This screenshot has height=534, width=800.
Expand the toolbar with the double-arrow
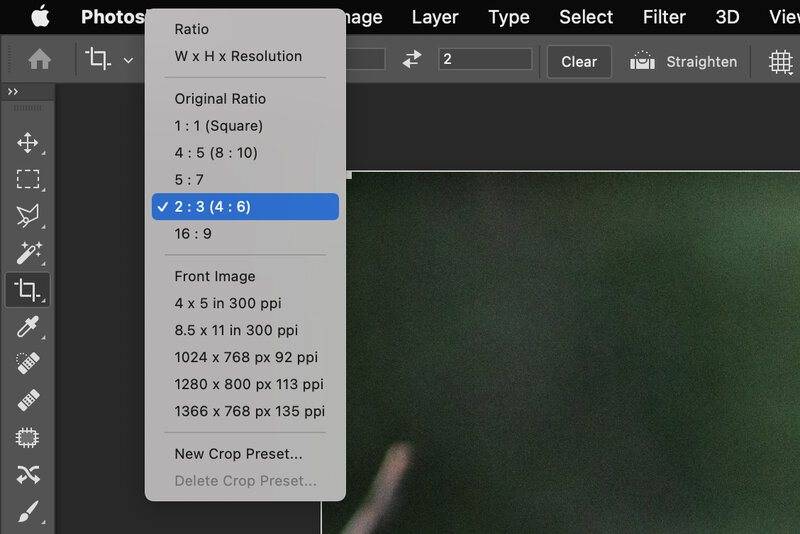(13, 91)
